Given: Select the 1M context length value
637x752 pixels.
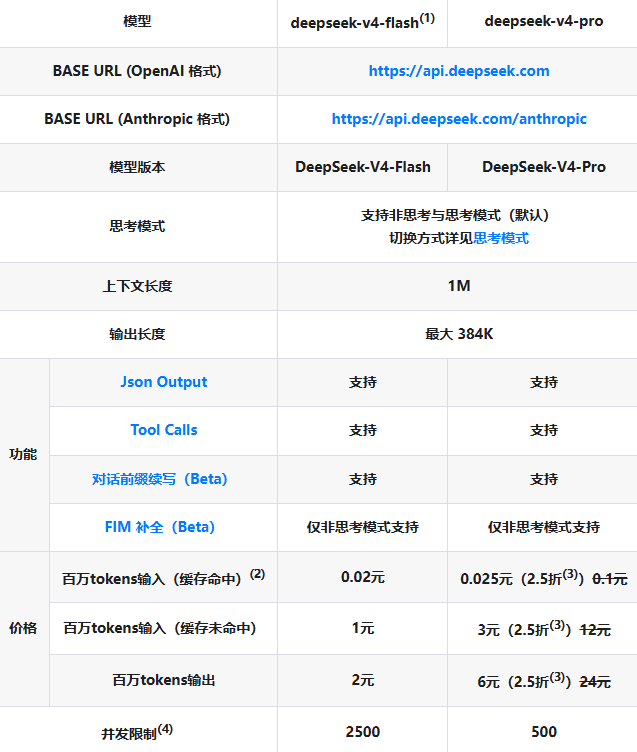Looking at the screenshot, I should click(459, 286).
